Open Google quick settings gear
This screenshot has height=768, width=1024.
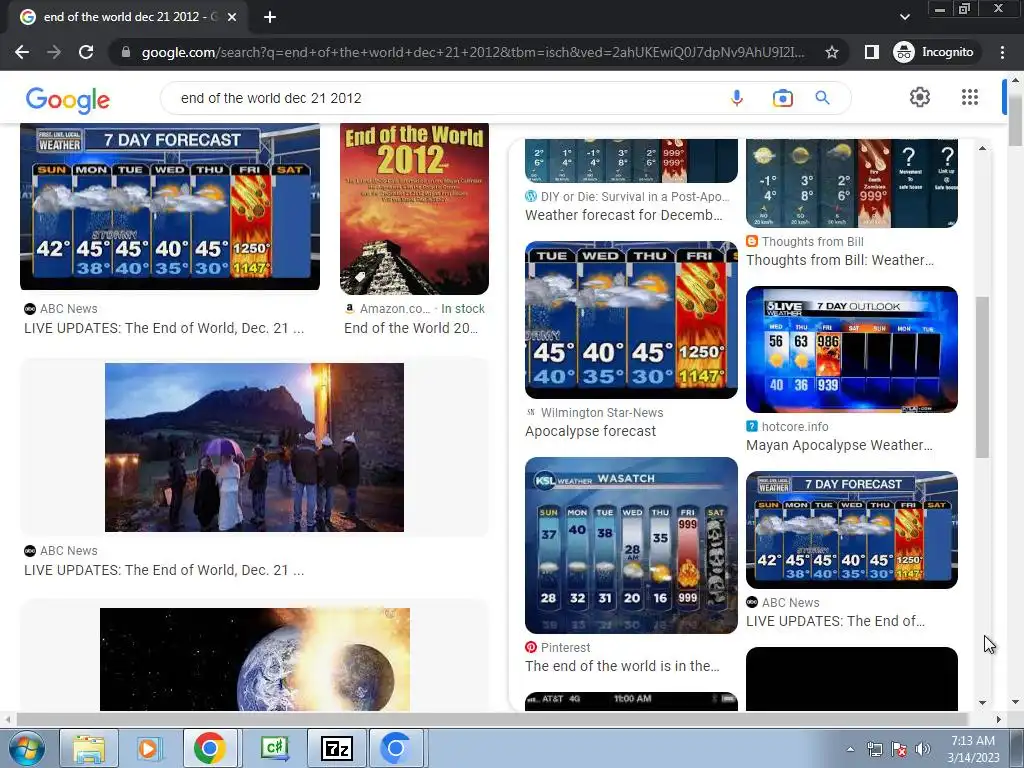920,97
